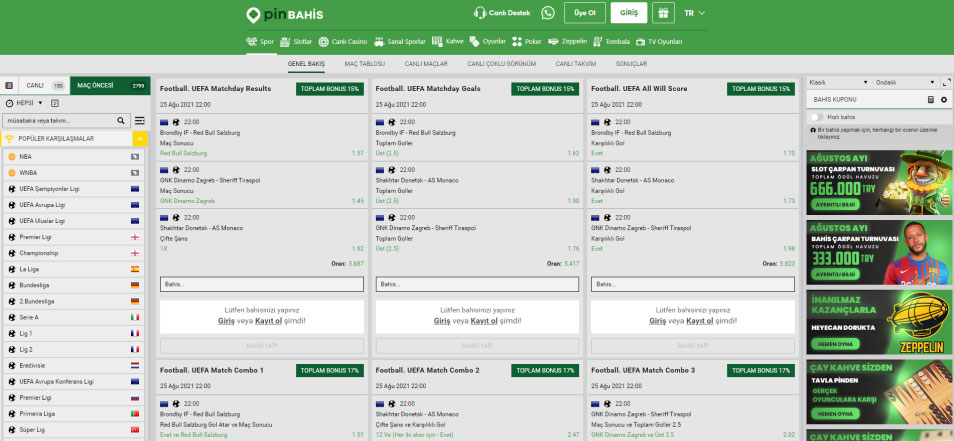Toggle the Hızlı bahis switch
This screenshot has width=954, height=441.
(816, 117)
